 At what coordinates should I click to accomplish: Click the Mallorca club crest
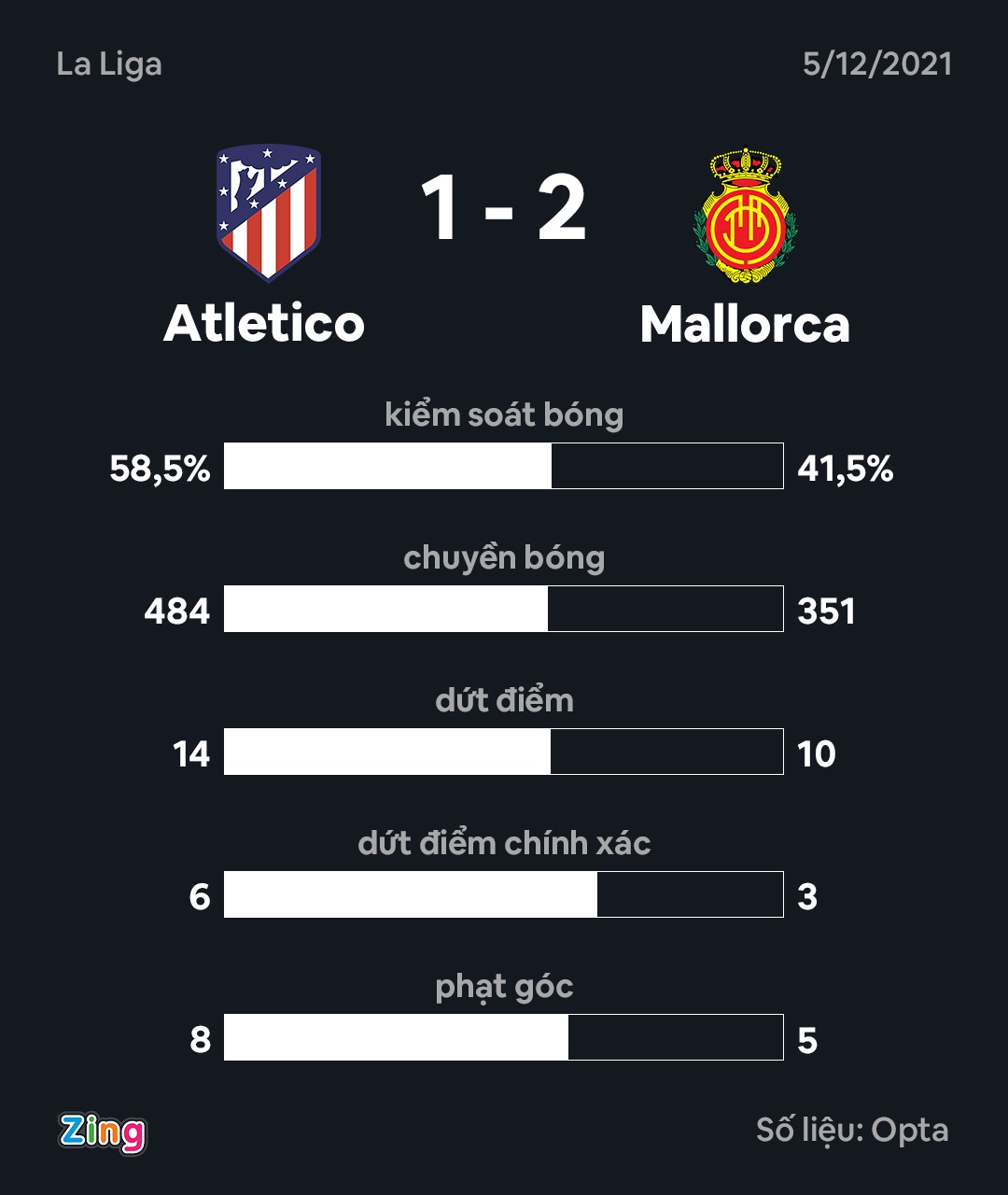745,216
